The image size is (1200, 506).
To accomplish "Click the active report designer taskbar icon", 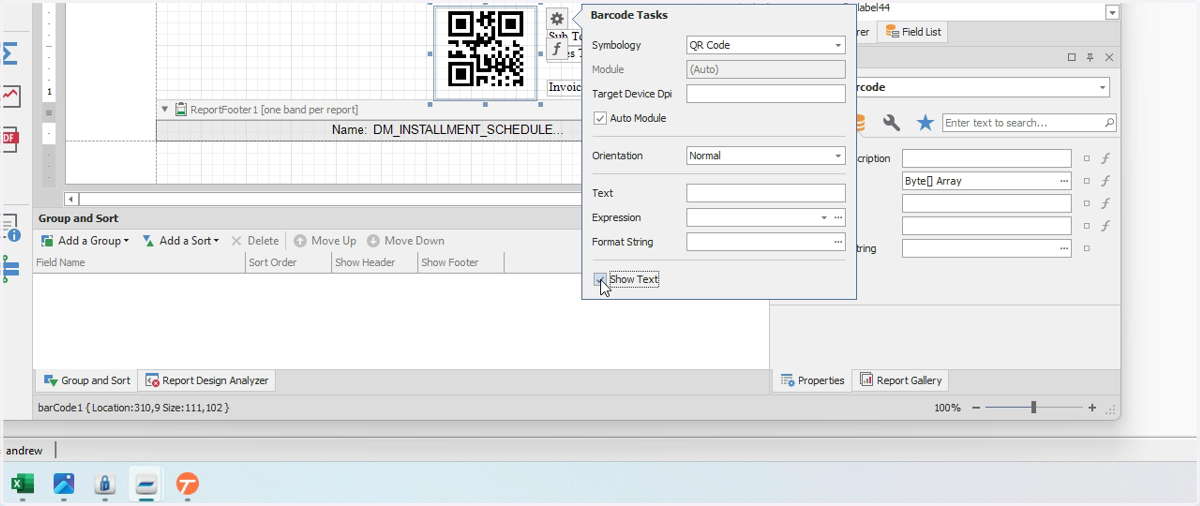I will (x=146, y=484).
